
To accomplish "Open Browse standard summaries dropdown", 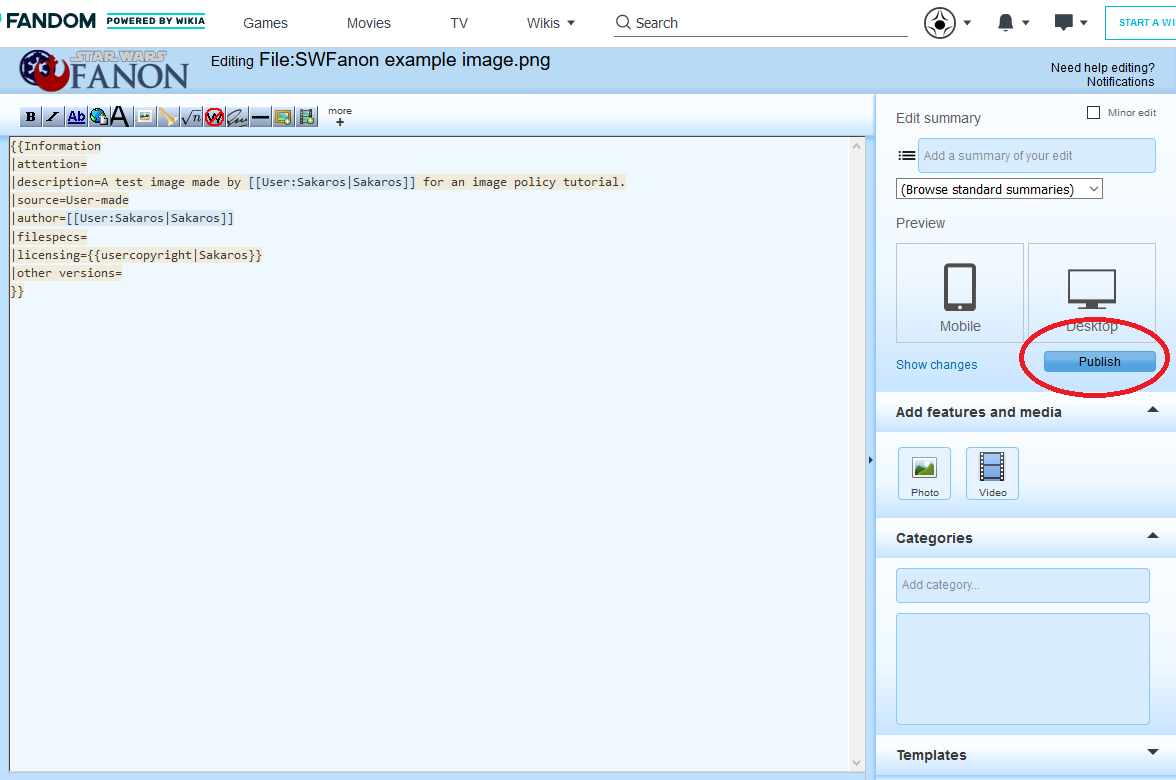I will click(x=999, y=189).
